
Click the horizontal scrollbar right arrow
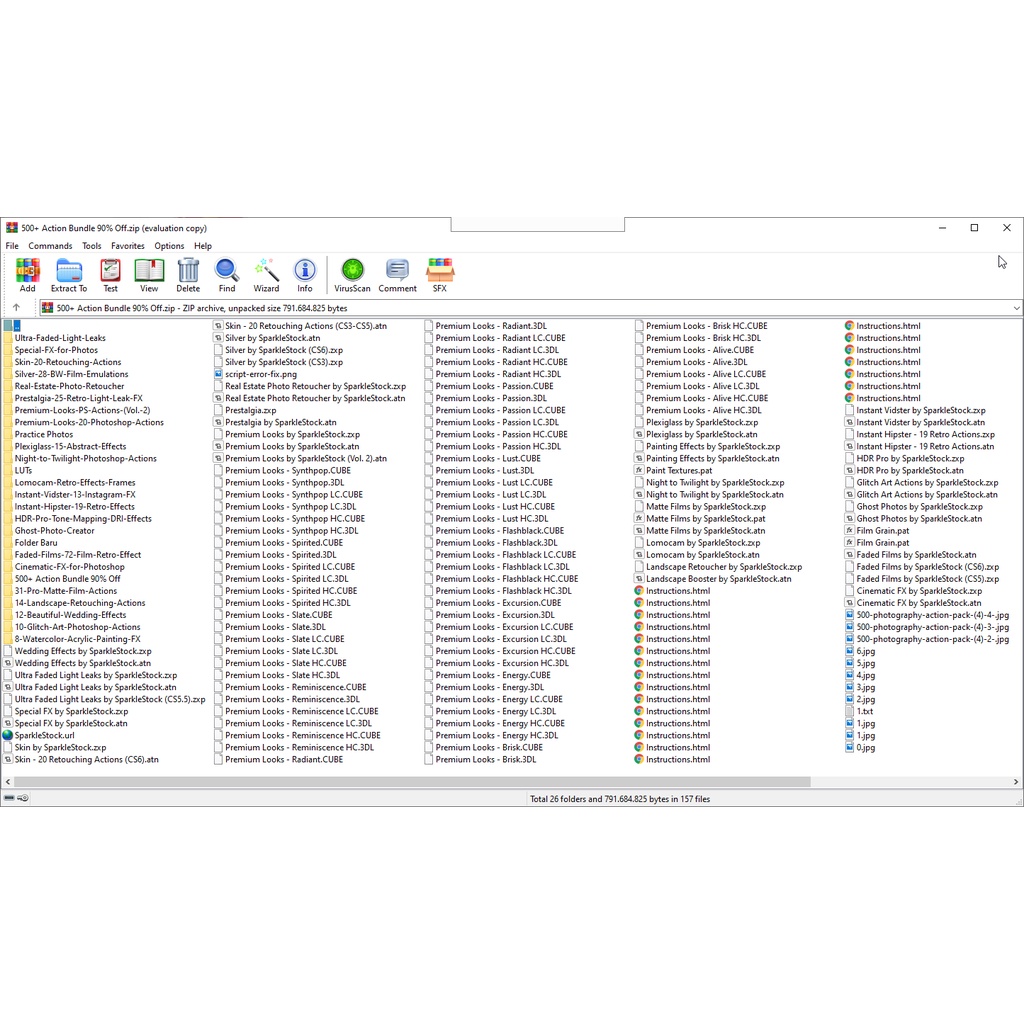coord(1017,782)
